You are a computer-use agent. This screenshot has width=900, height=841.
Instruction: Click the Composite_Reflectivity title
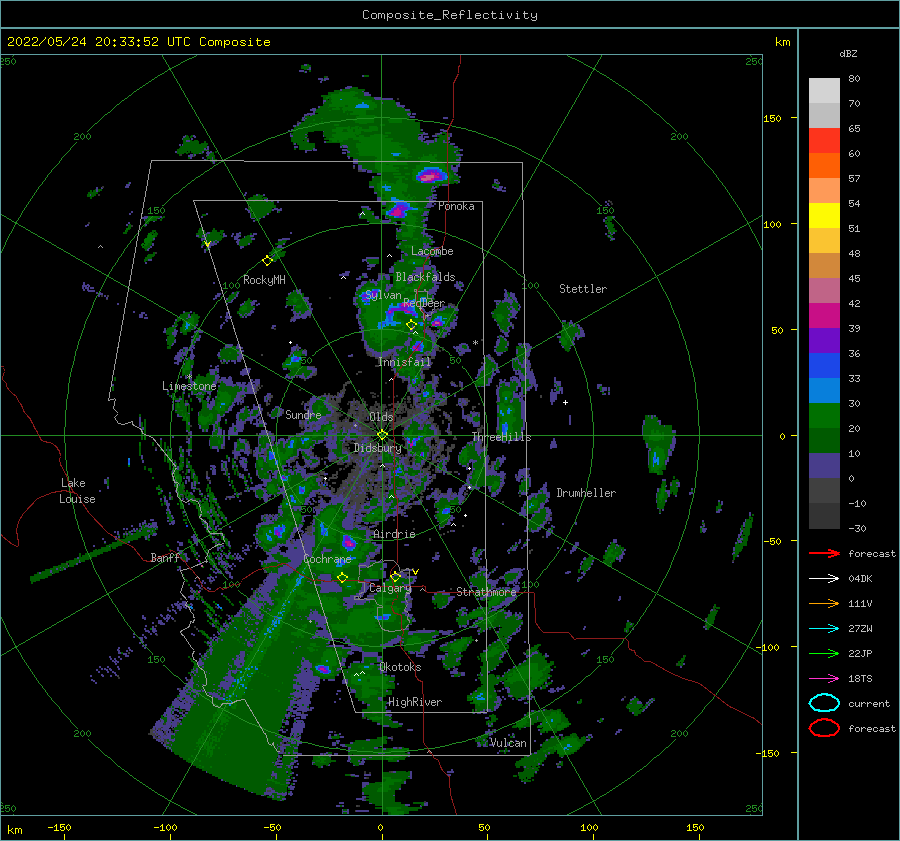click(450, 15)
